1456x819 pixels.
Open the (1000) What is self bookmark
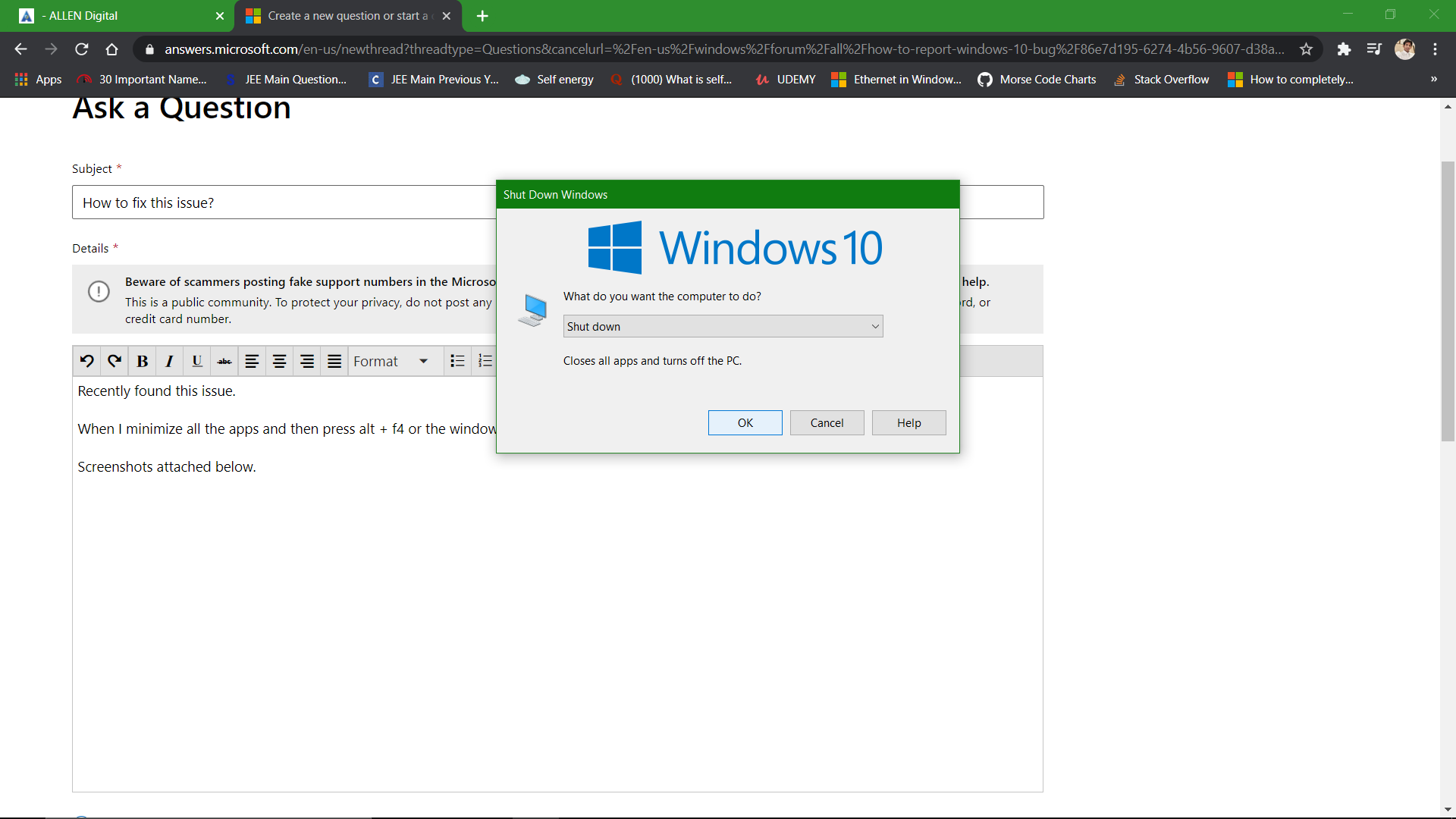coord(672,79)
